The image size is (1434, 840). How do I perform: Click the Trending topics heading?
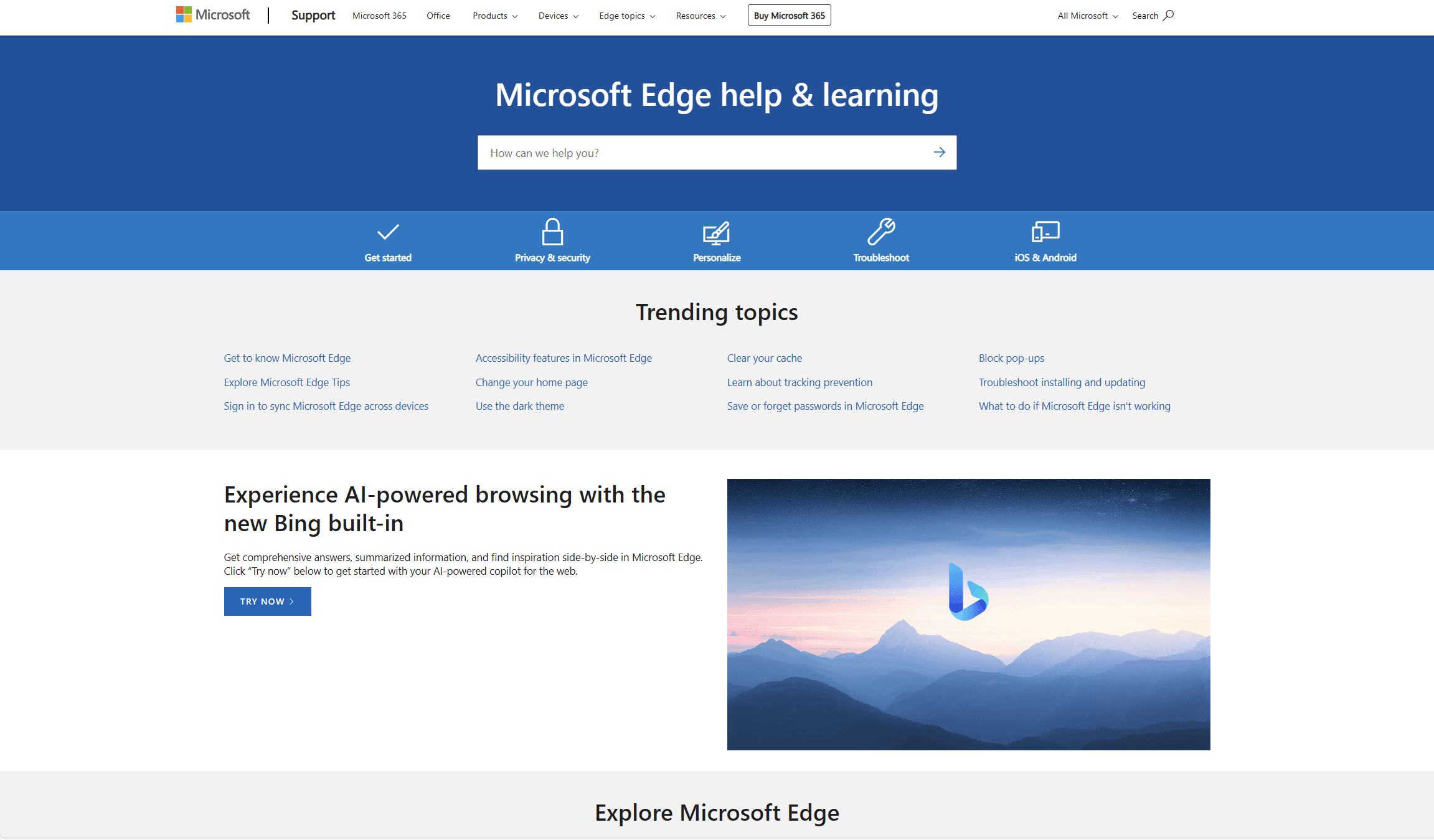717,312
